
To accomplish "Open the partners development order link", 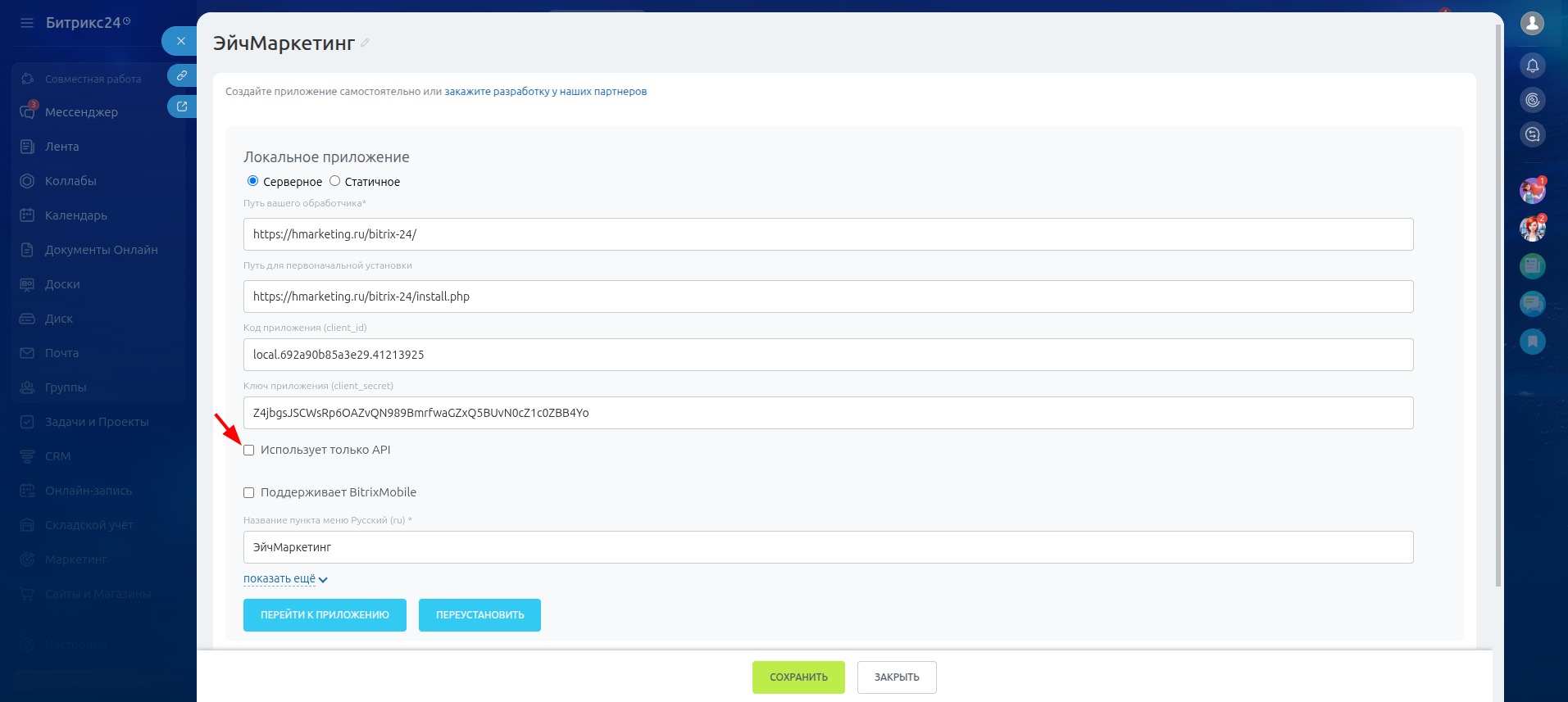I will [x=545, y=92].
